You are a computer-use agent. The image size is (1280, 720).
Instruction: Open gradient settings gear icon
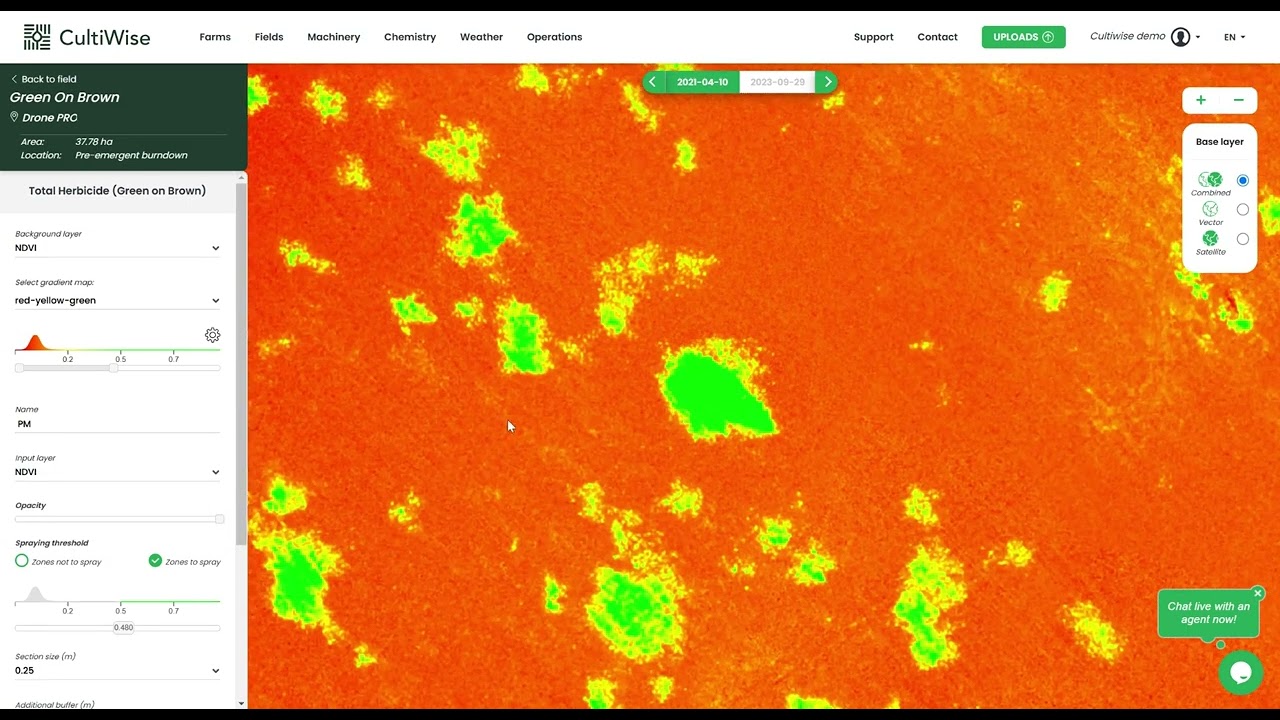click(x=212, y=335)
